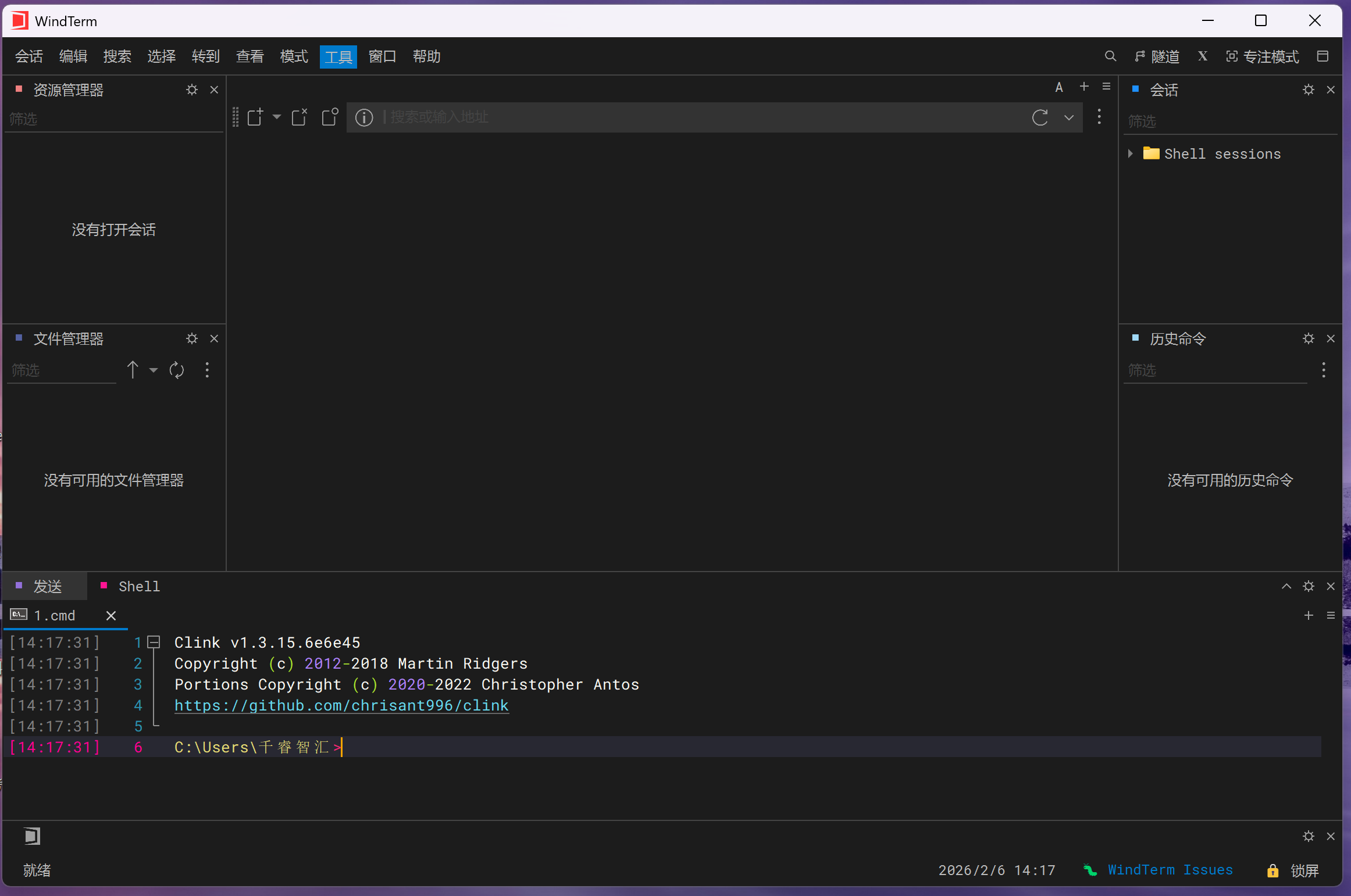
Task: Open the 工具 menu
Action: click(x=338, y=56)
